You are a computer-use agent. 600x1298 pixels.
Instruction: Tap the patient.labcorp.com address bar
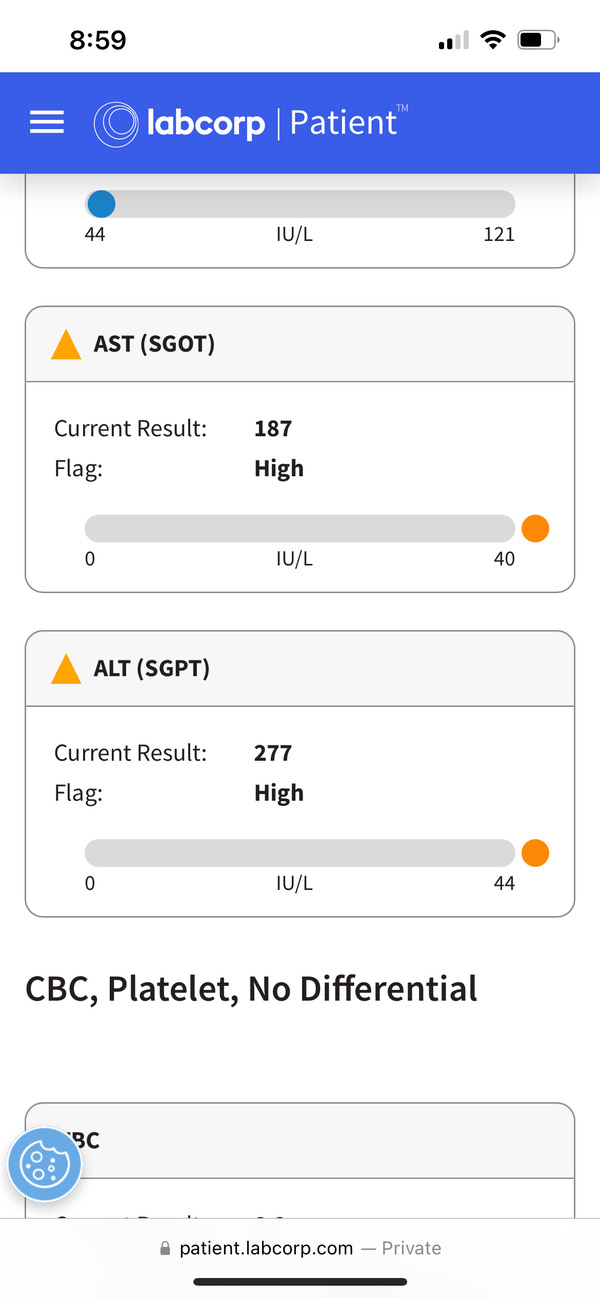[300, 1248]
